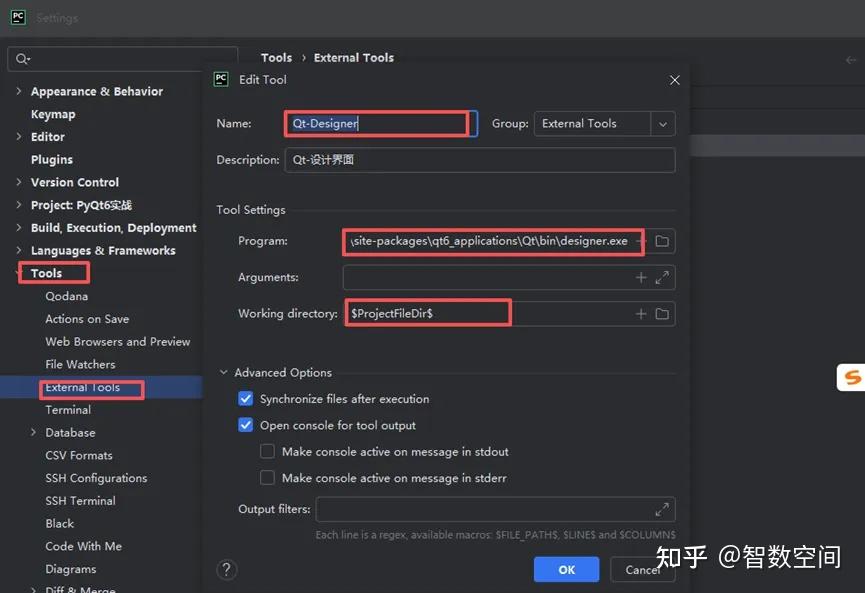Toggle Synchronize files after execution

[245, 398]
